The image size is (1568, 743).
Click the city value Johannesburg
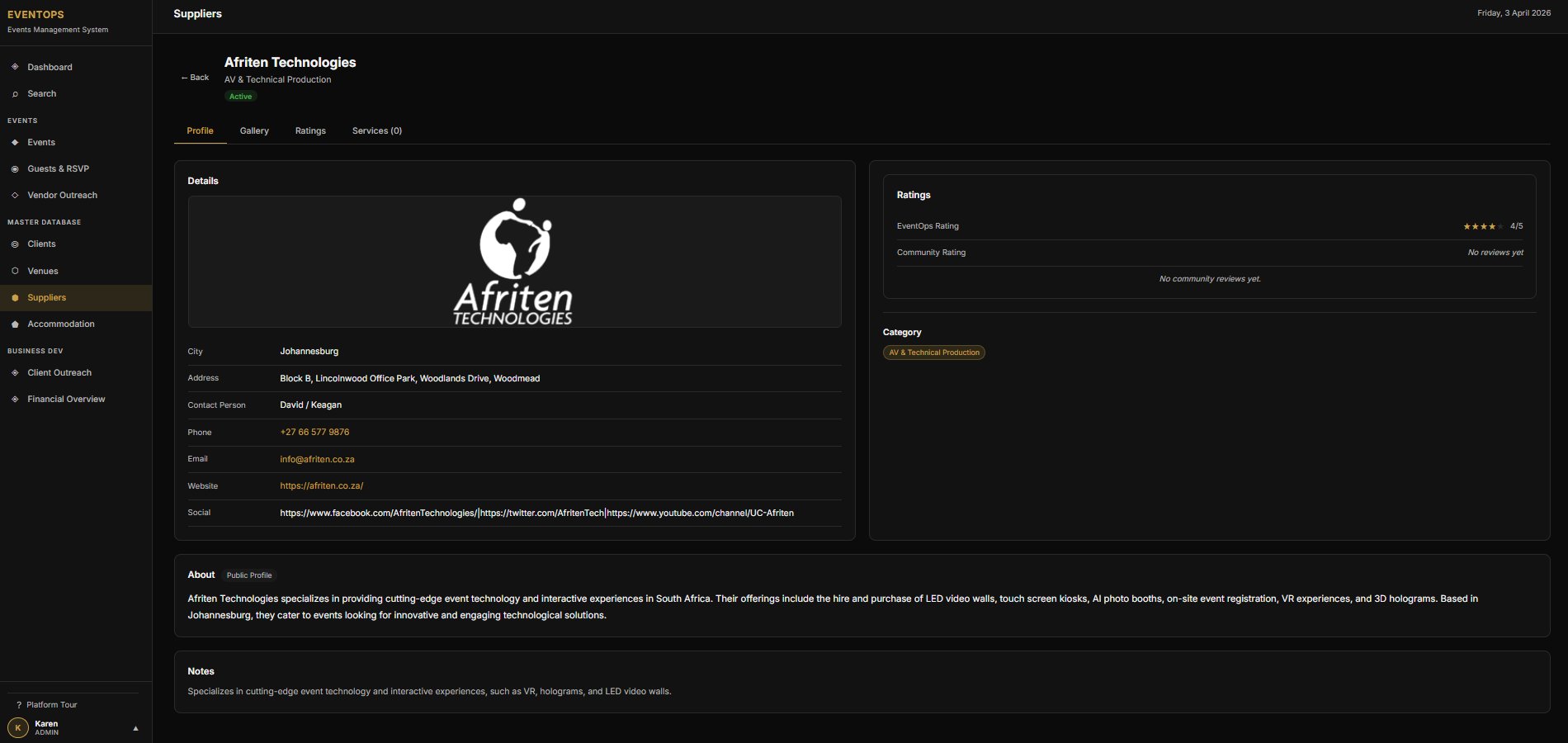point(309,352)
